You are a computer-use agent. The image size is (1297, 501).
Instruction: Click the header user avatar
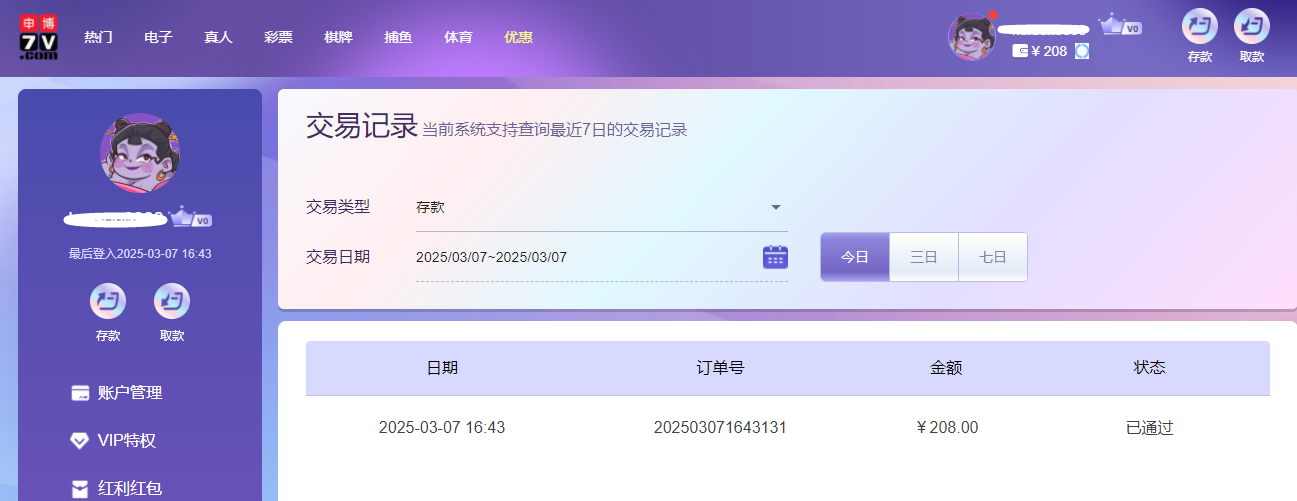[x=971, y=37]
